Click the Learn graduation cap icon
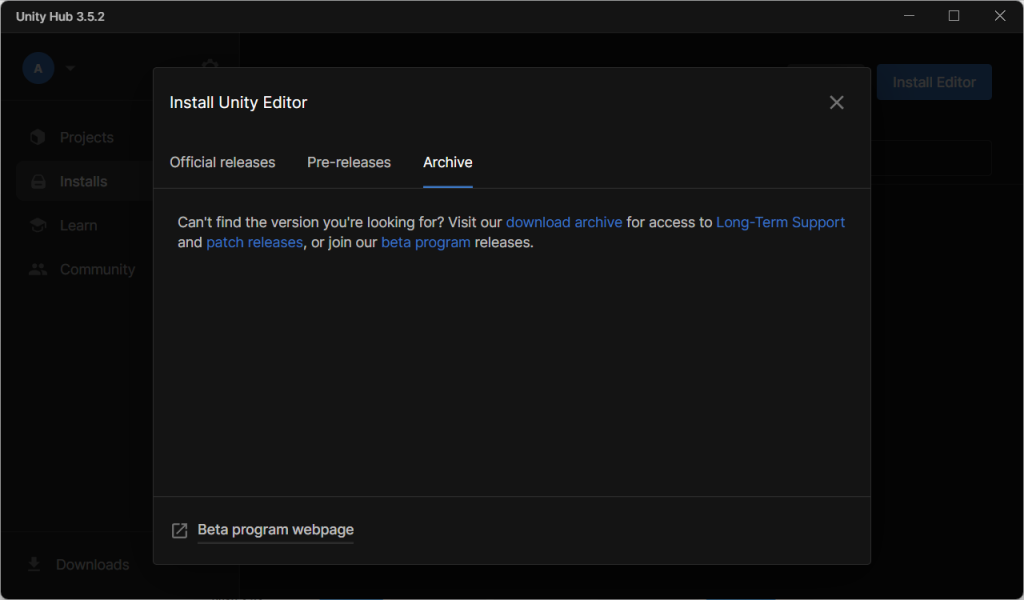This screenshot has height=600, width=1024. click(x=38, y=226)
